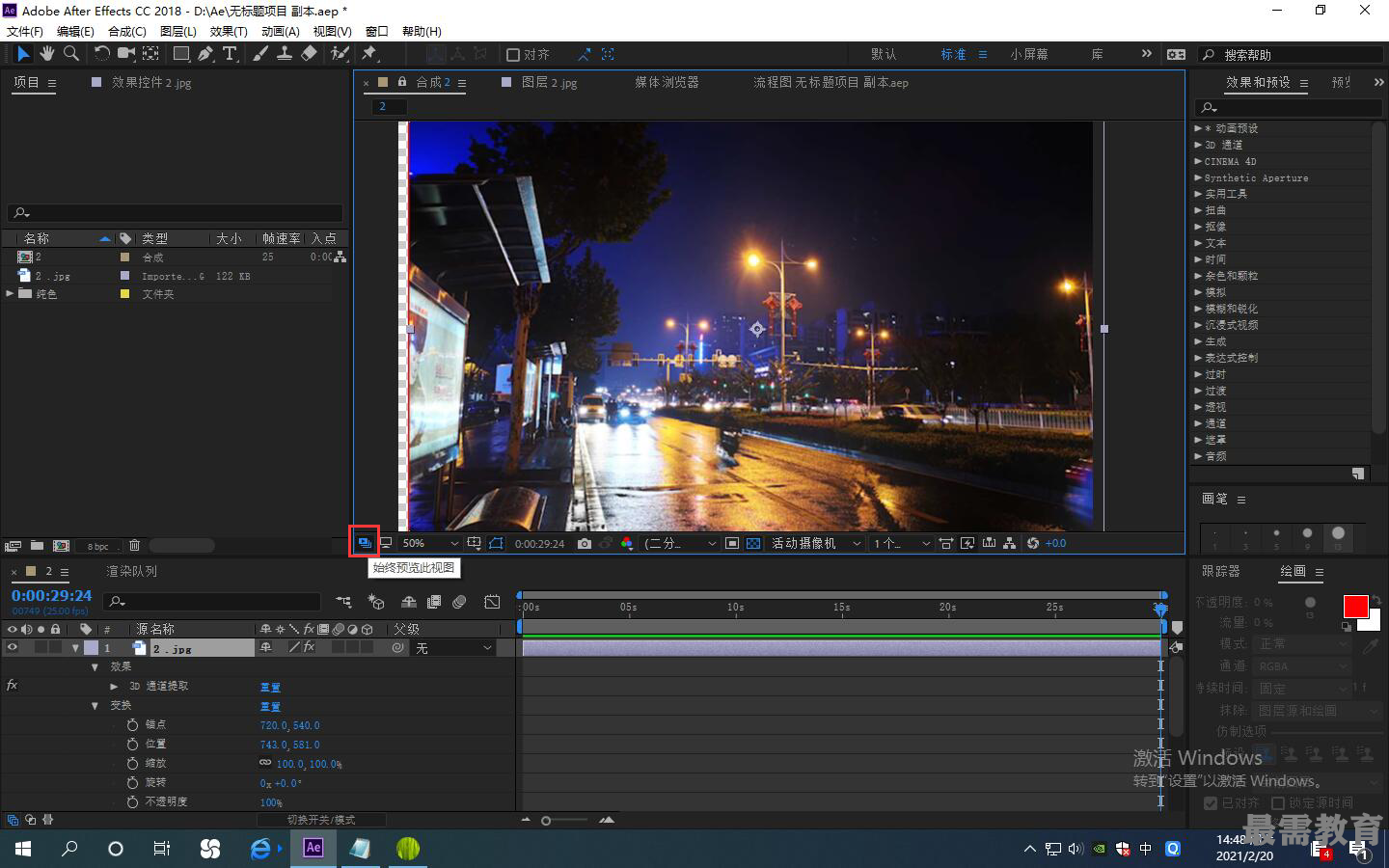Click the 8 bpc color depth button

pyautogui.click(x=97, y=546)
